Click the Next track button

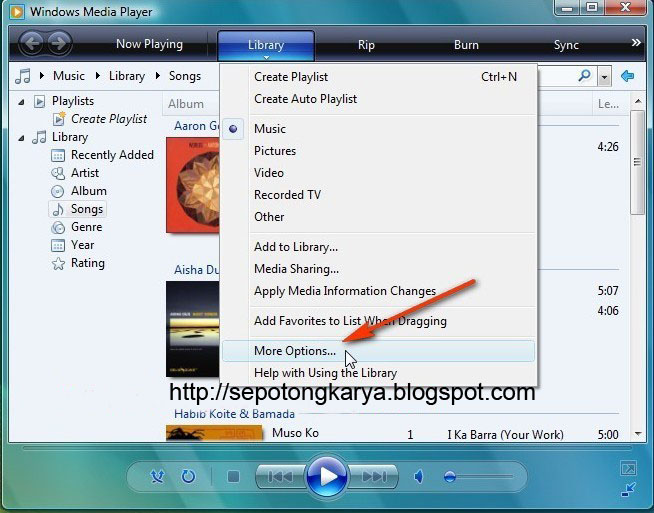374,476
